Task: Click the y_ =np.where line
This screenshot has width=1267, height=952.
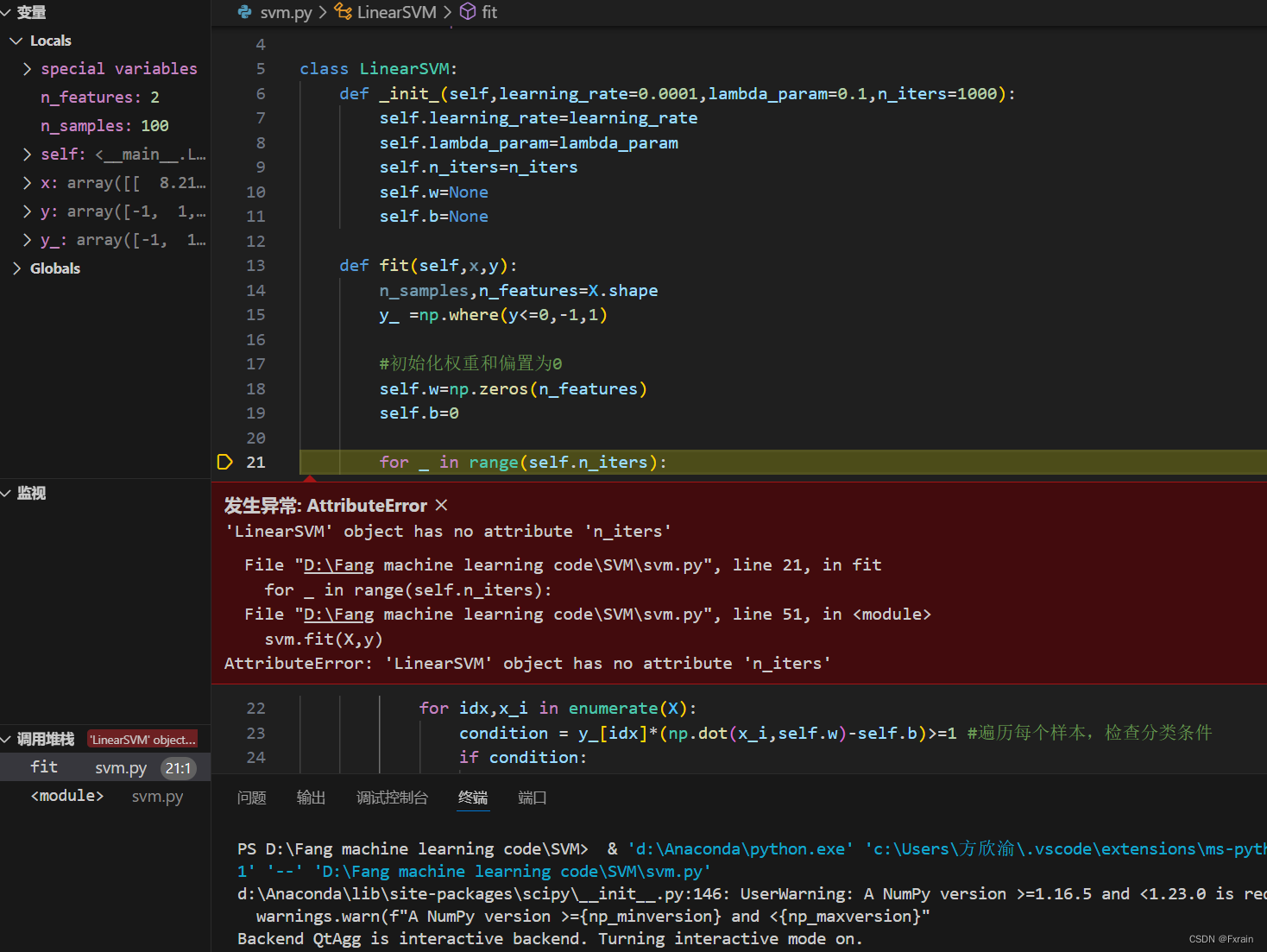Action: tap(493, 315)
